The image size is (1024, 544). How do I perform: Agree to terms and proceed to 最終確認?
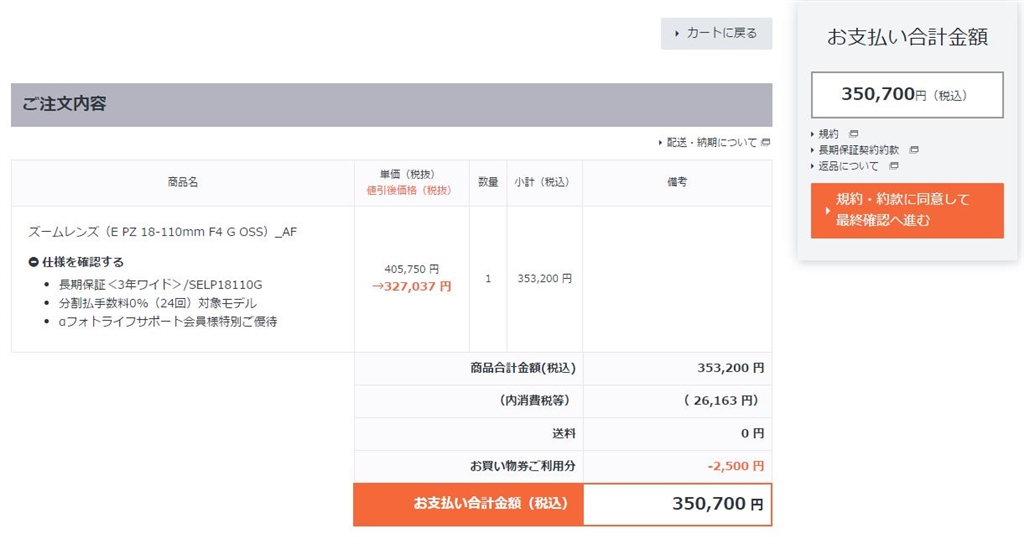(x=907, y=210)
